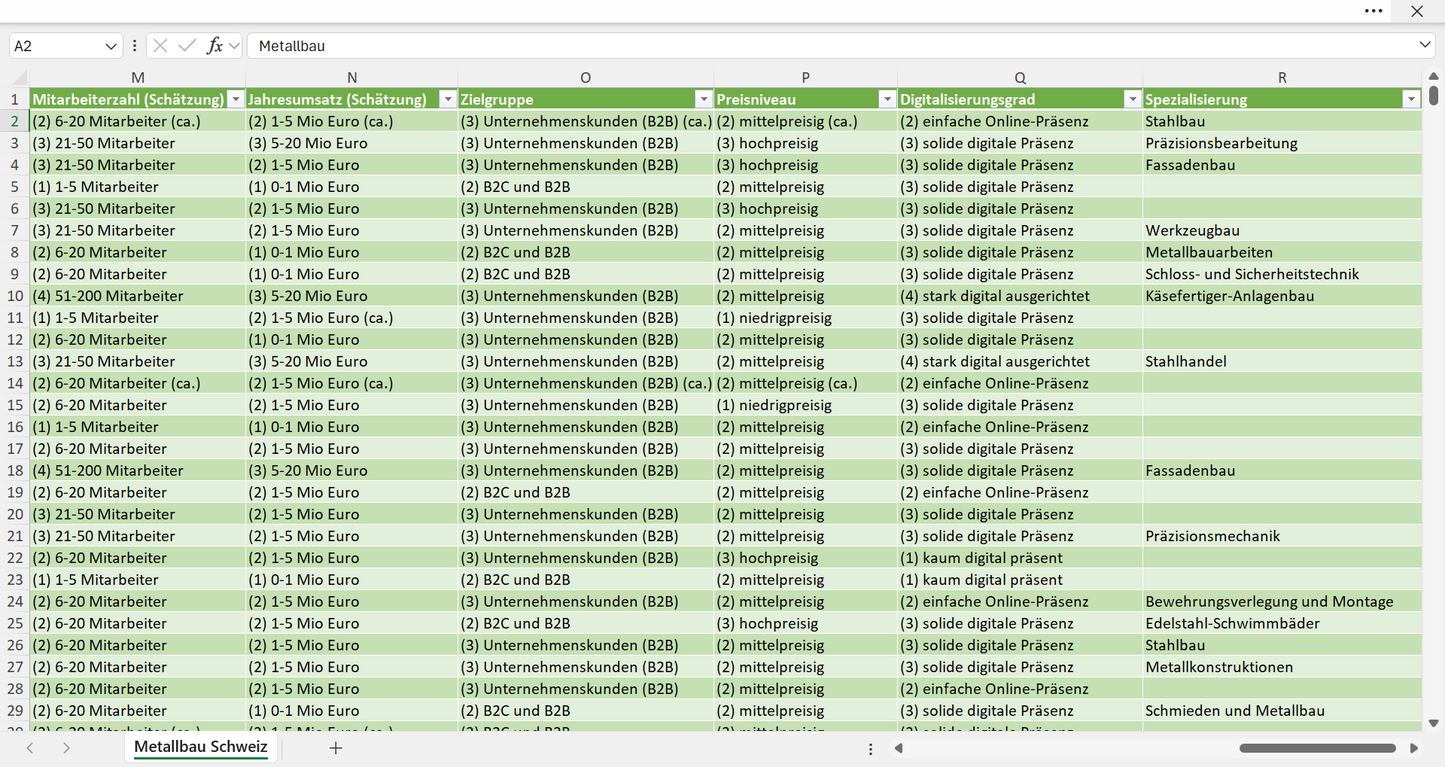Click the formula bar cancel X icon
Image resolution: width=1445 pixels, height=767 pixels.
(160, 46)
